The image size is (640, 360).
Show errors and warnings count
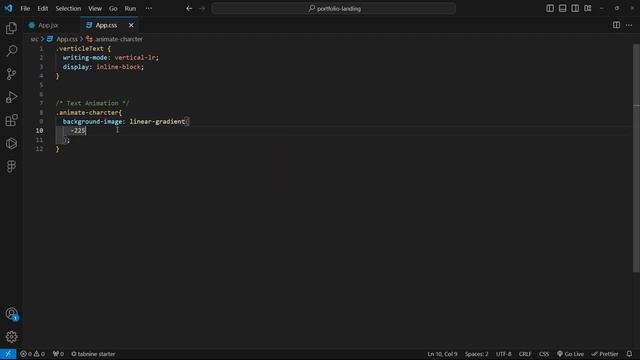(x=32, y=354)
